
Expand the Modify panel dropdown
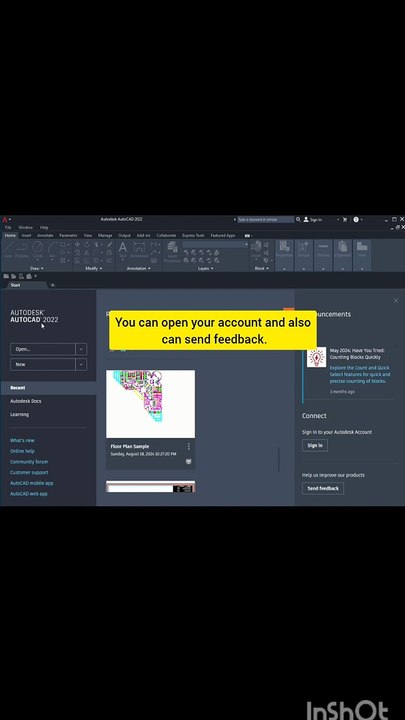click(x=94, y=268)
